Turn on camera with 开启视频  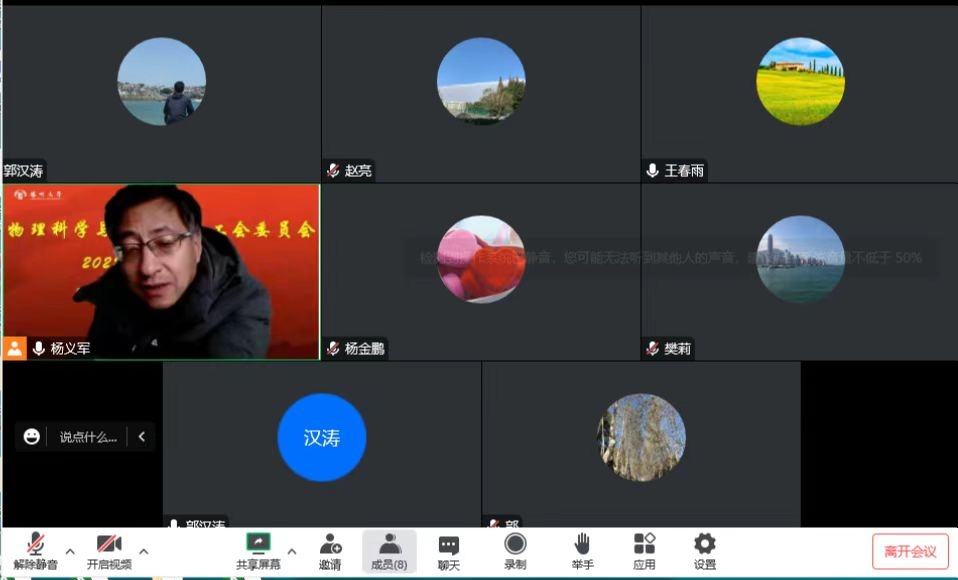[x=109, y=545]
